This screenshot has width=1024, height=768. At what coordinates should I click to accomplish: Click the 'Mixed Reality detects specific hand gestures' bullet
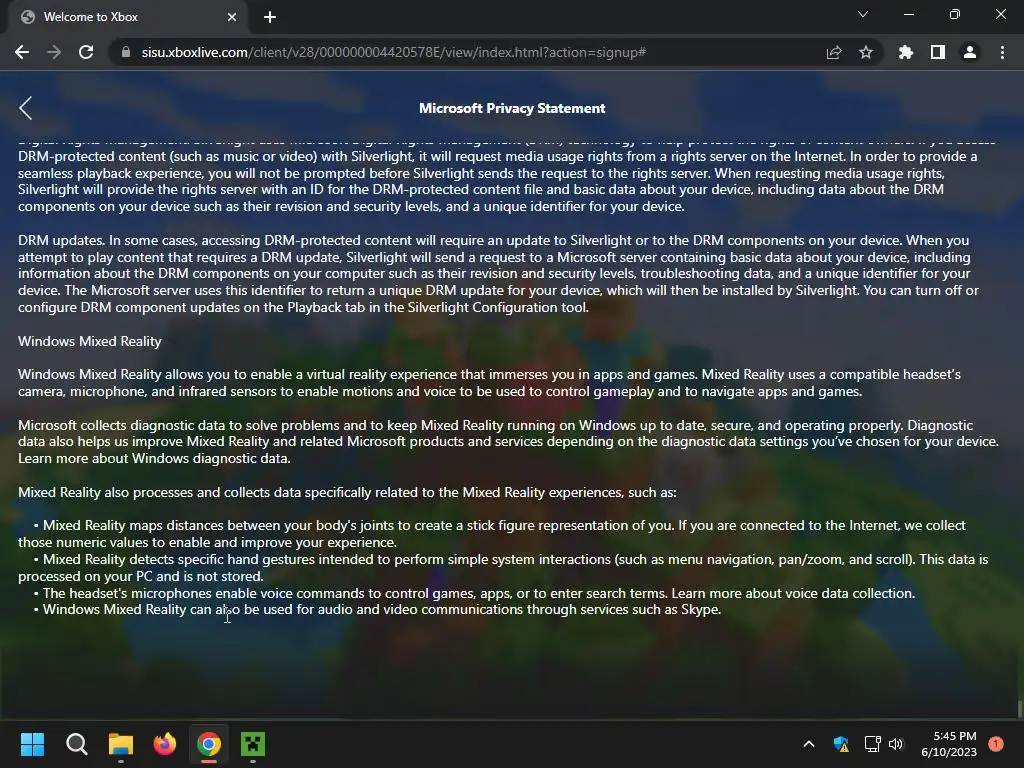(x=503, y=568)
